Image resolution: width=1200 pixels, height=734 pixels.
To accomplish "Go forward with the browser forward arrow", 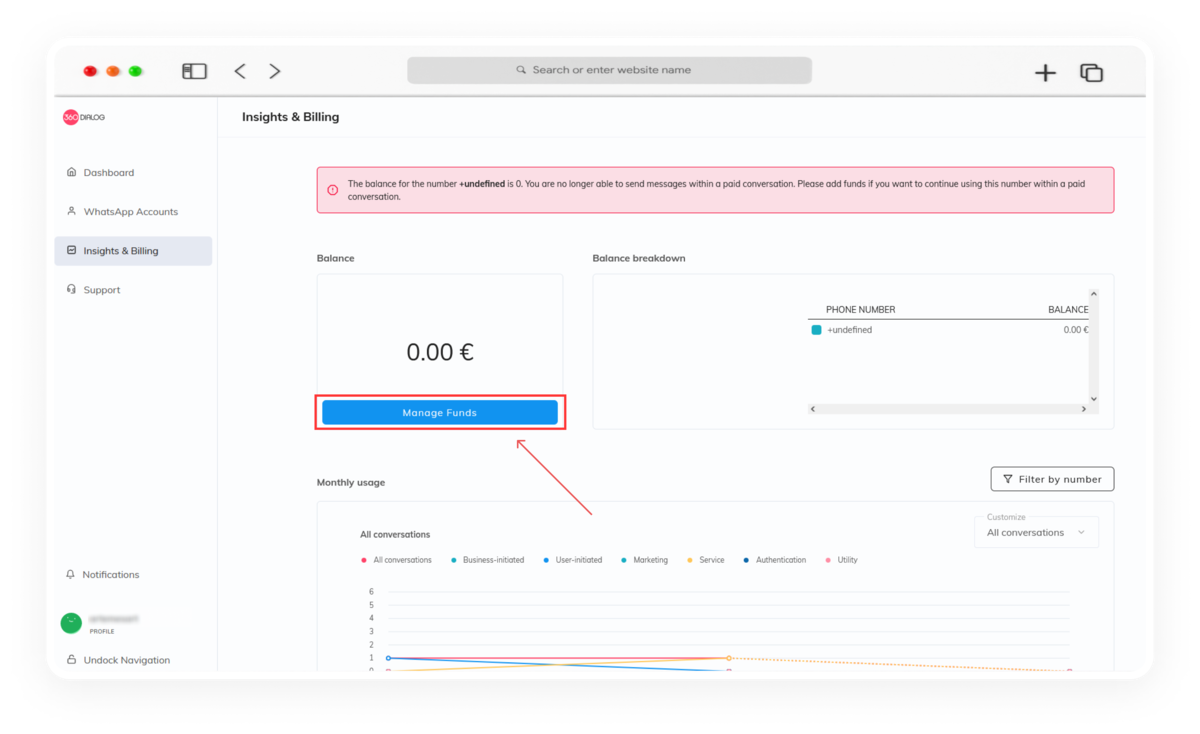I will (275, 71).
